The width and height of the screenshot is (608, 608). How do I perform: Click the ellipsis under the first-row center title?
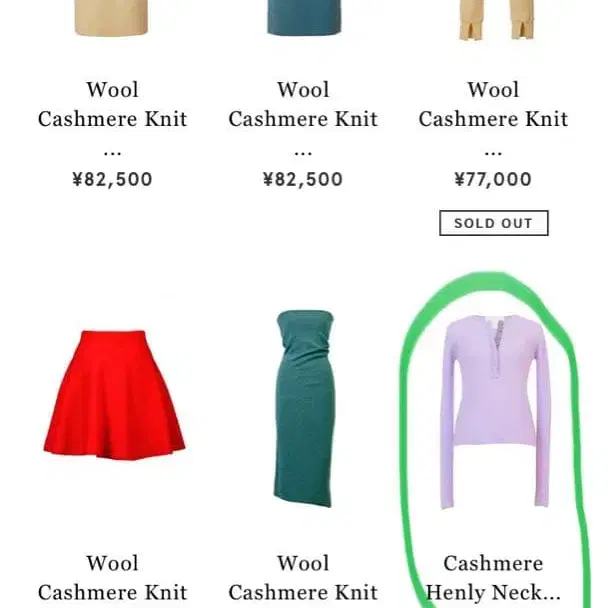[x=303, y=153]
